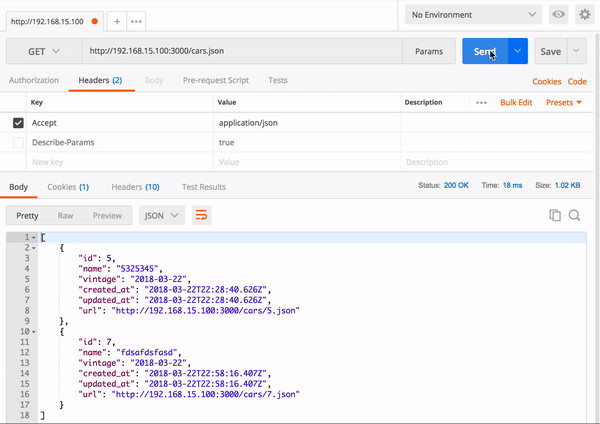Open the Pre-request Script tab
The image size is (600, 424).
coord(216,80)
